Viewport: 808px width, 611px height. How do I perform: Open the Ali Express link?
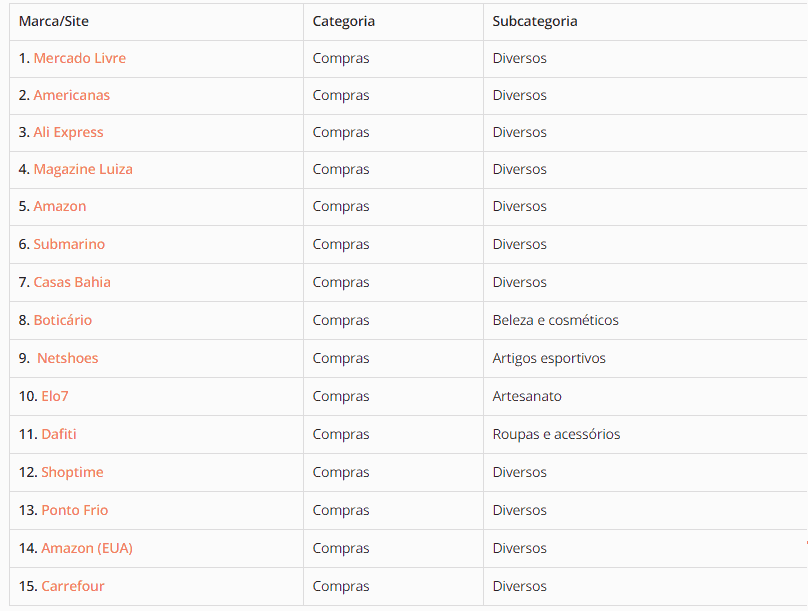pos(68,132)
